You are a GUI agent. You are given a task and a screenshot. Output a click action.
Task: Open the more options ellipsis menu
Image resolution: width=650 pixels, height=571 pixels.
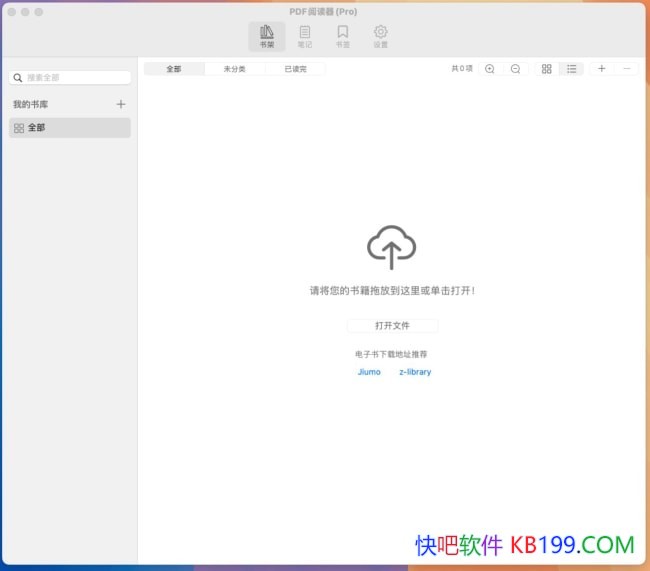click(x=627, y=69)
